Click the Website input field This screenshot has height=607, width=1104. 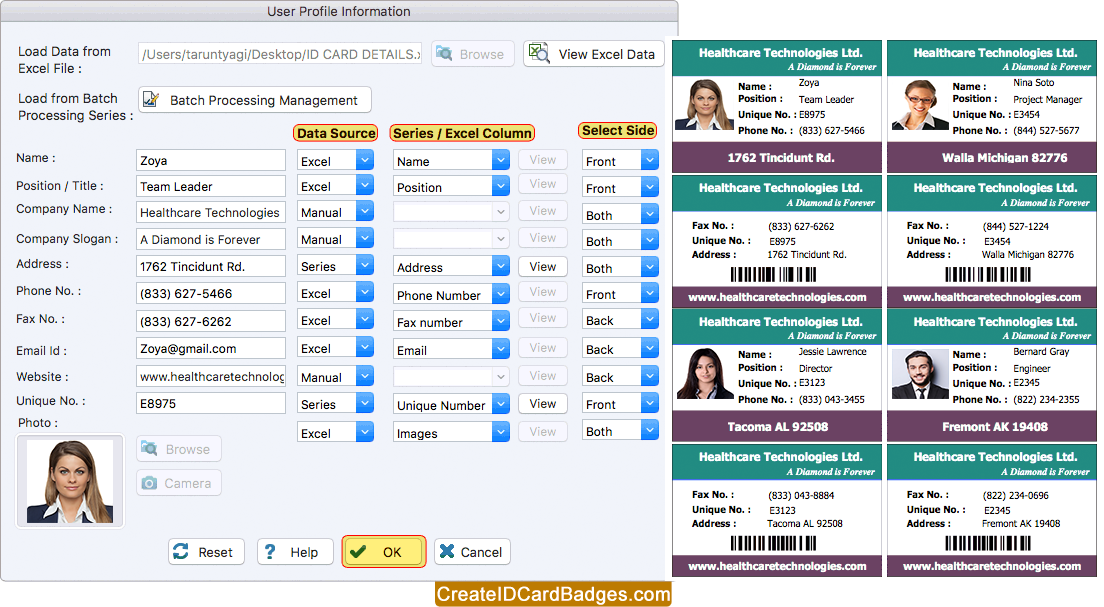pos(211,376)
